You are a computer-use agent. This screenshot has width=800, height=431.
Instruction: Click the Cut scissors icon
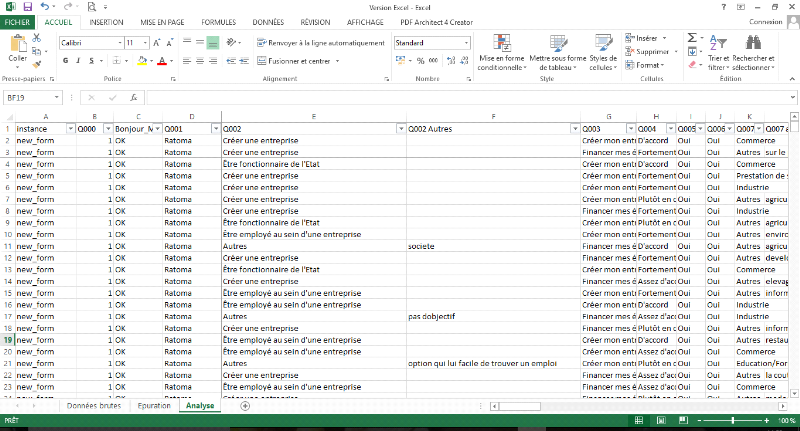point(37,38)
